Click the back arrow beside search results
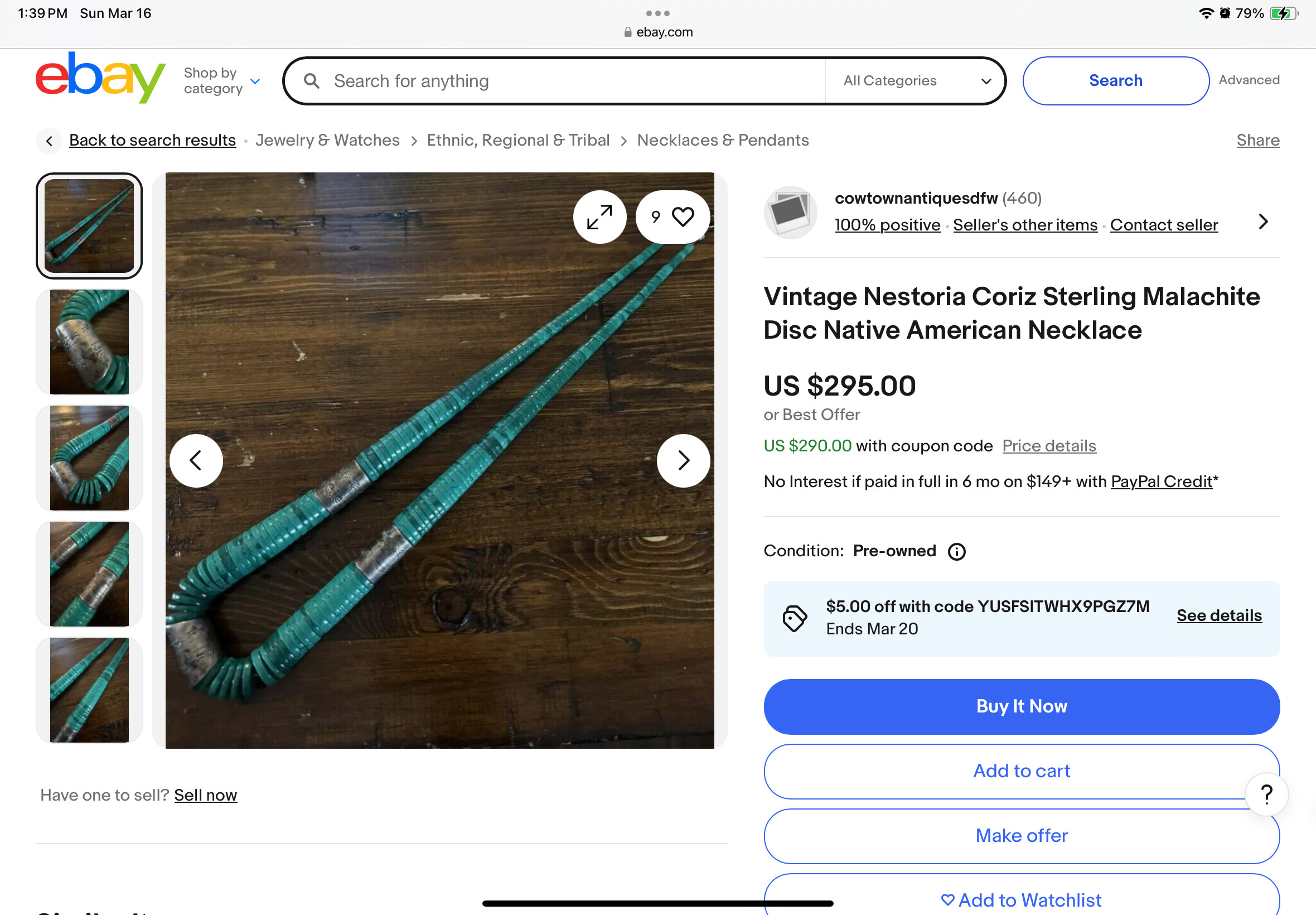The image size is (1316, 915). (x=49, y=141)
